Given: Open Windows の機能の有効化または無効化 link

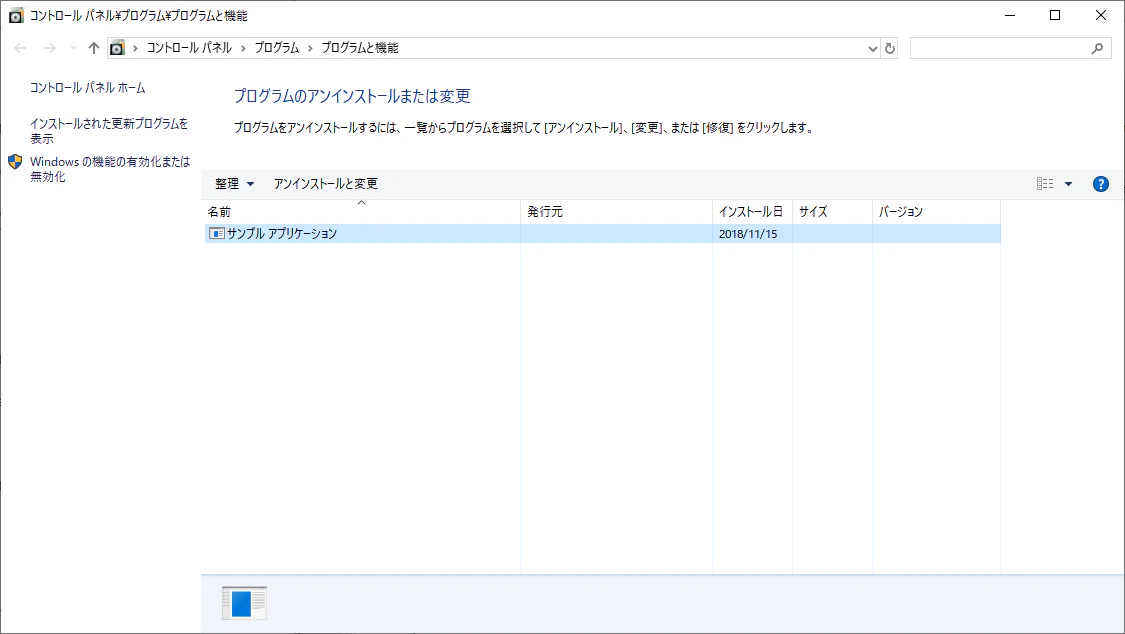Looking at the screenshot, I should (110, 169).
